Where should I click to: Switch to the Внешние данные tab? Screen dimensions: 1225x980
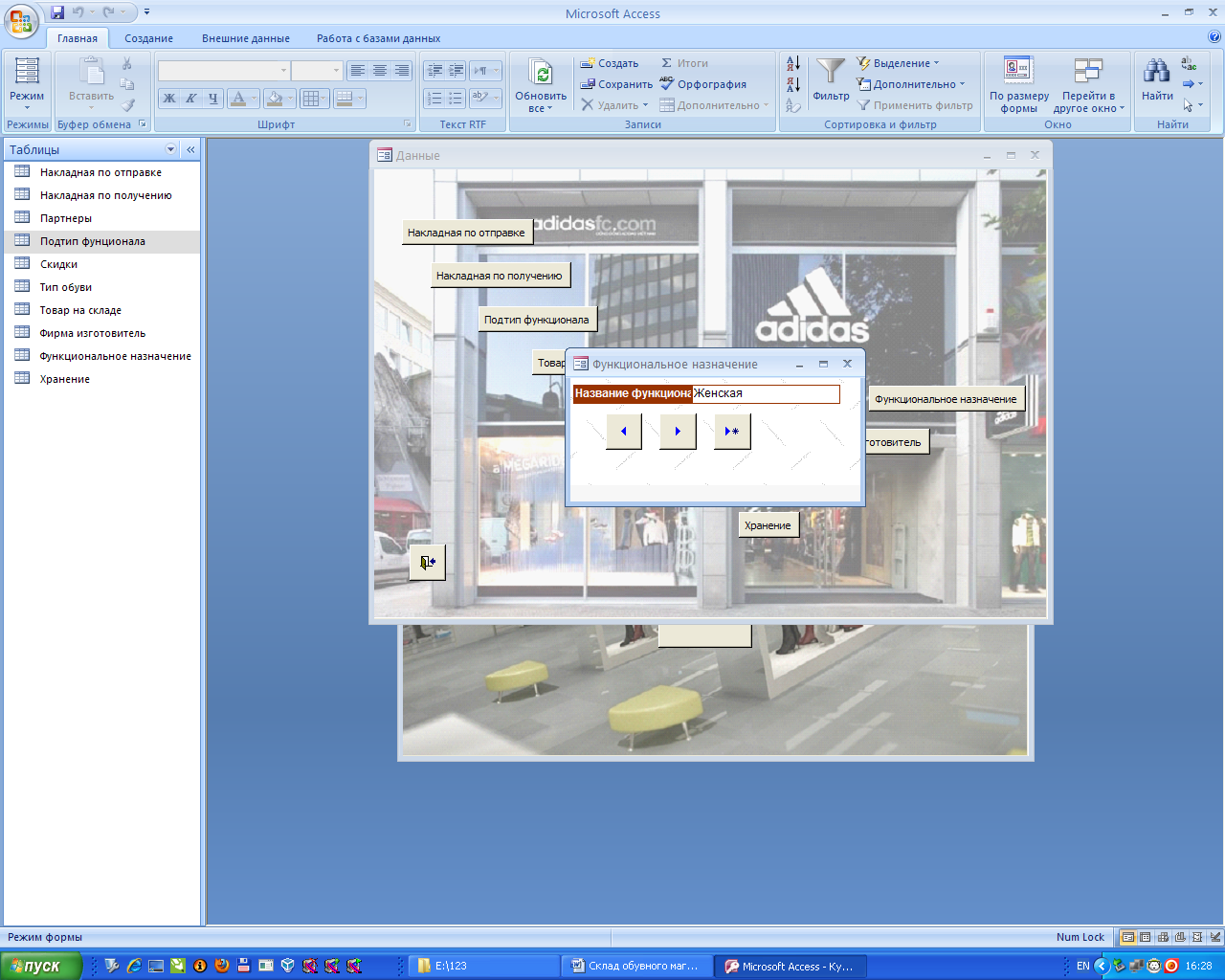tap(246, 38)
